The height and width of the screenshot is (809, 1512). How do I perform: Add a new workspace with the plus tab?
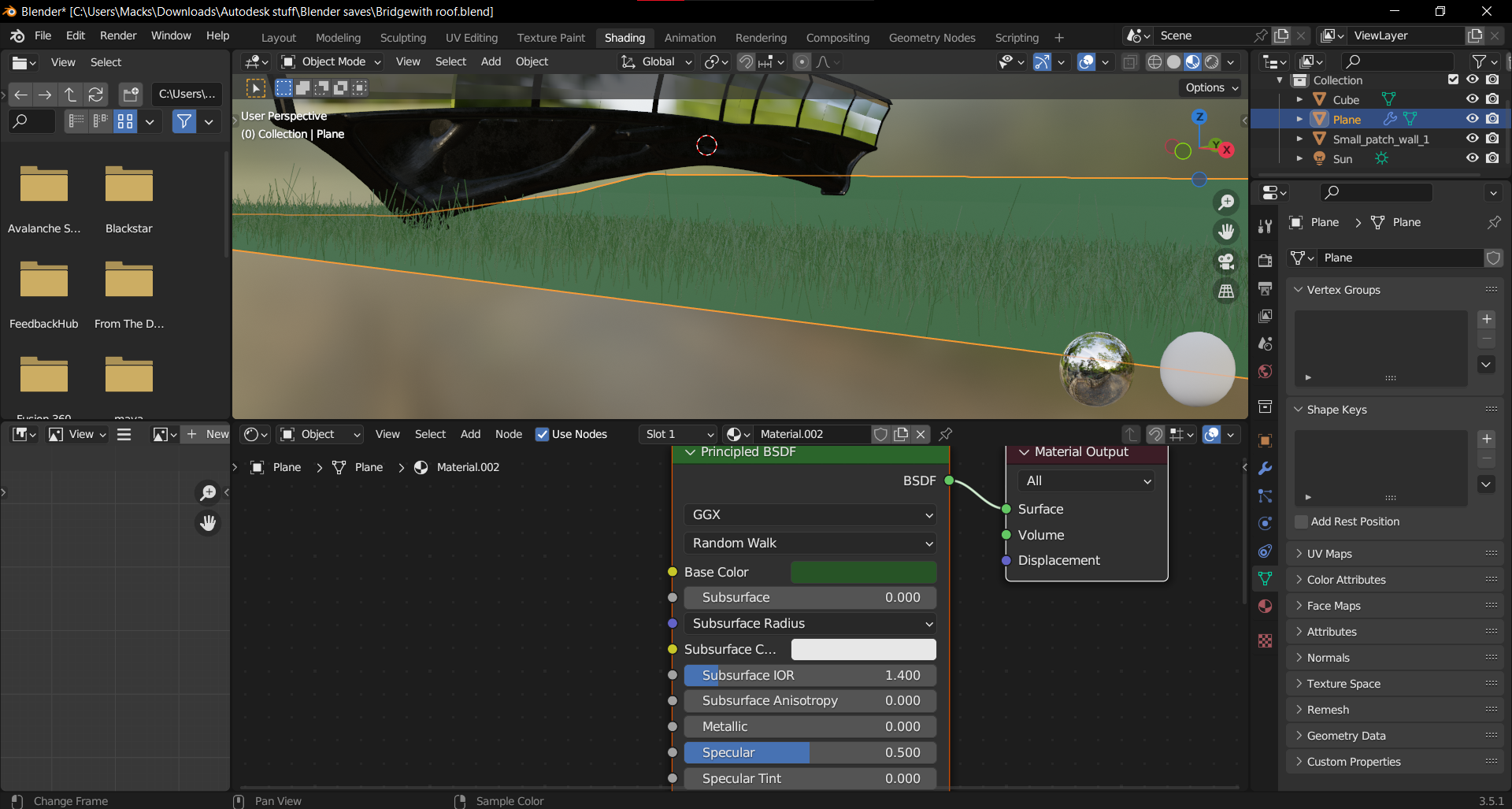pyautogui.click(x=1059, y=38)
